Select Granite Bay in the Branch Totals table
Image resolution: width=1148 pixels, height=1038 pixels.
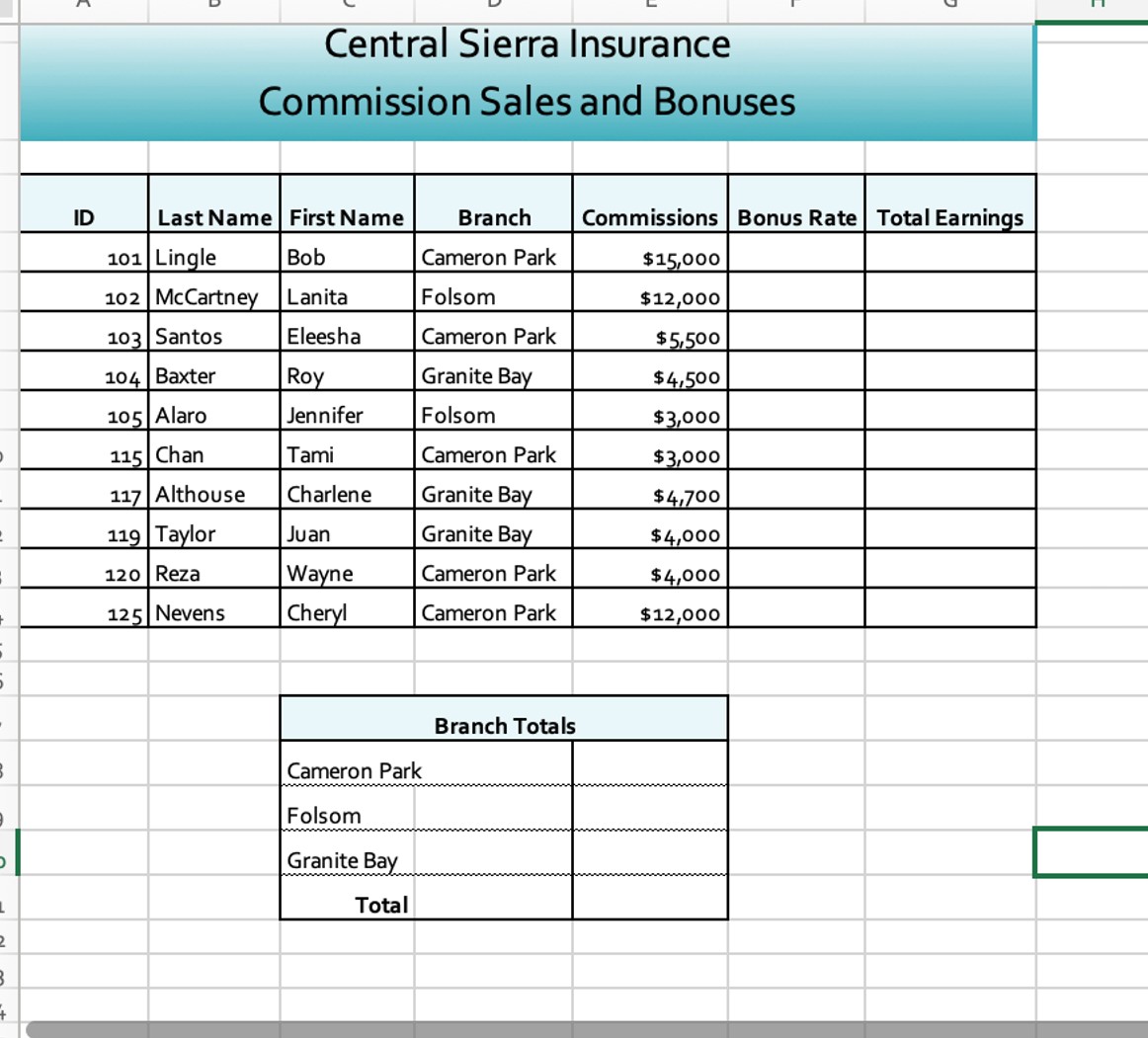pyautogui.click(x=425, y=859)
